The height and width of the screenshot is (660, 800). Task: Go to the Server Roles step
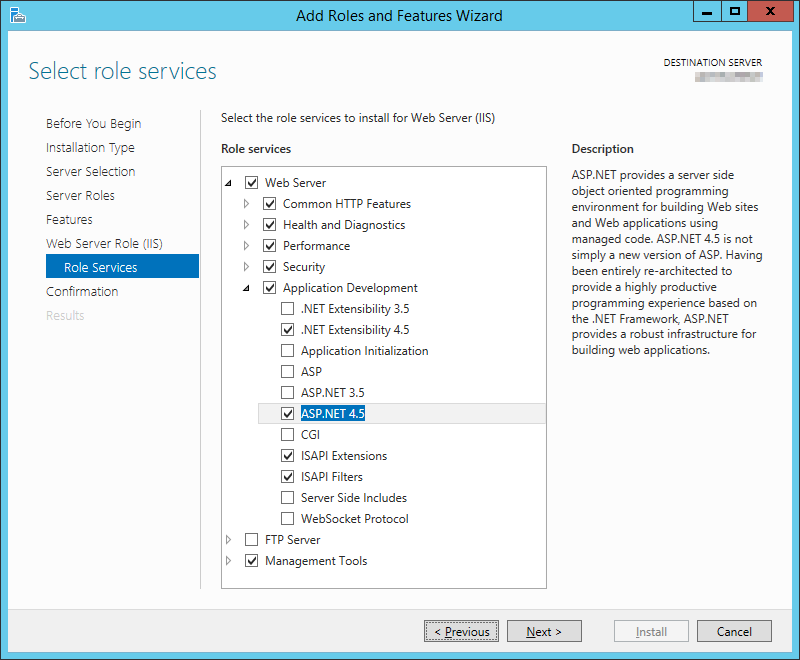tap(80, 196)
